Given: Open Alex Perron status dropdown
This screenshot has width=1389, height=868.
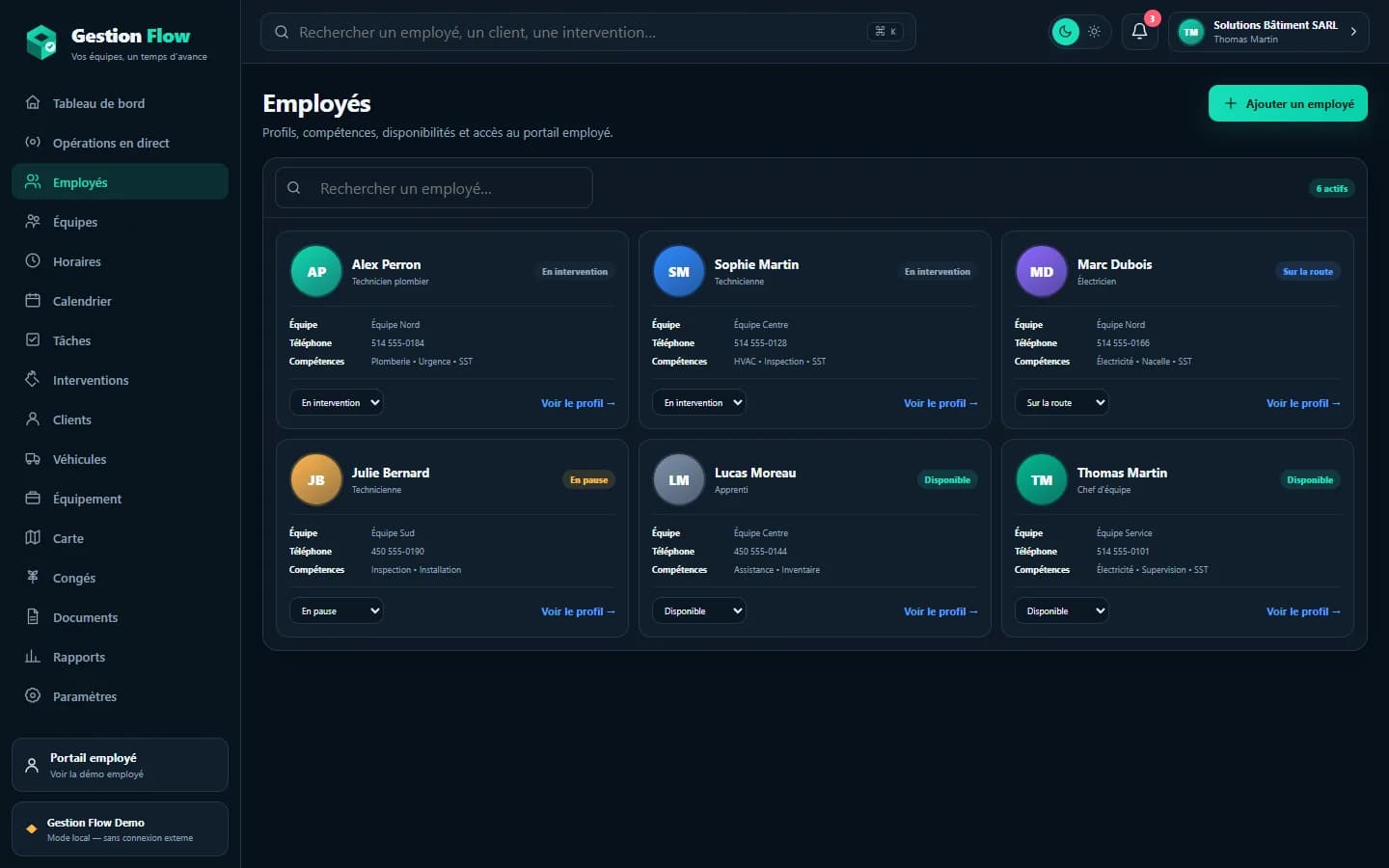Looking at the screenshot, I should click(337, 402).
